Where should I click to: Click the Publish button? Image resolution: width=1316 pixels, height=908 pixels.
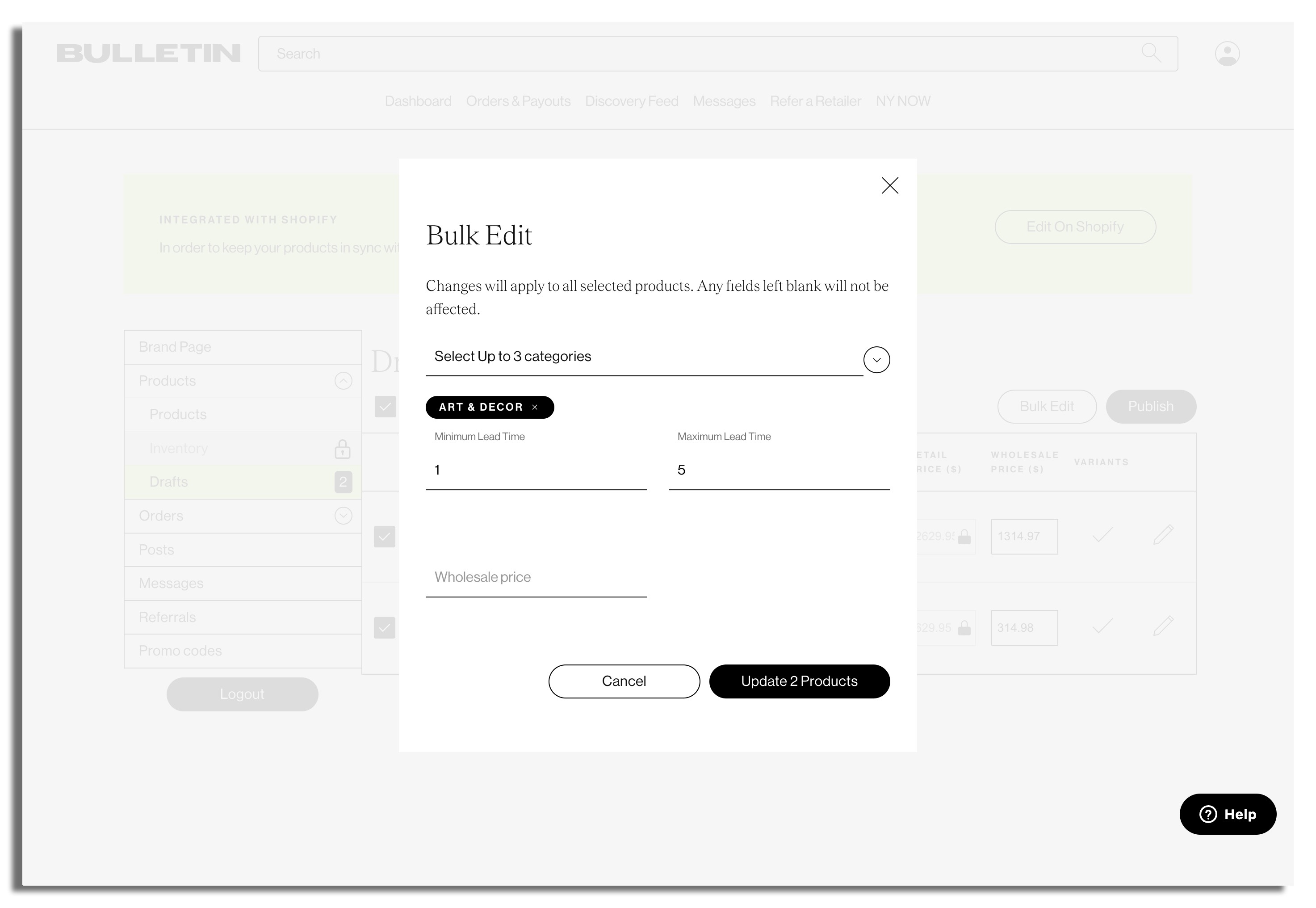[1151, 407]
